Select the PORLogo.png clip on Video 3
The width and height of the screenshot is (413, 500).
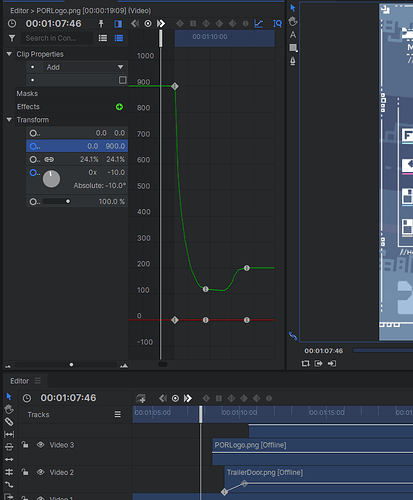coord(313,445)
